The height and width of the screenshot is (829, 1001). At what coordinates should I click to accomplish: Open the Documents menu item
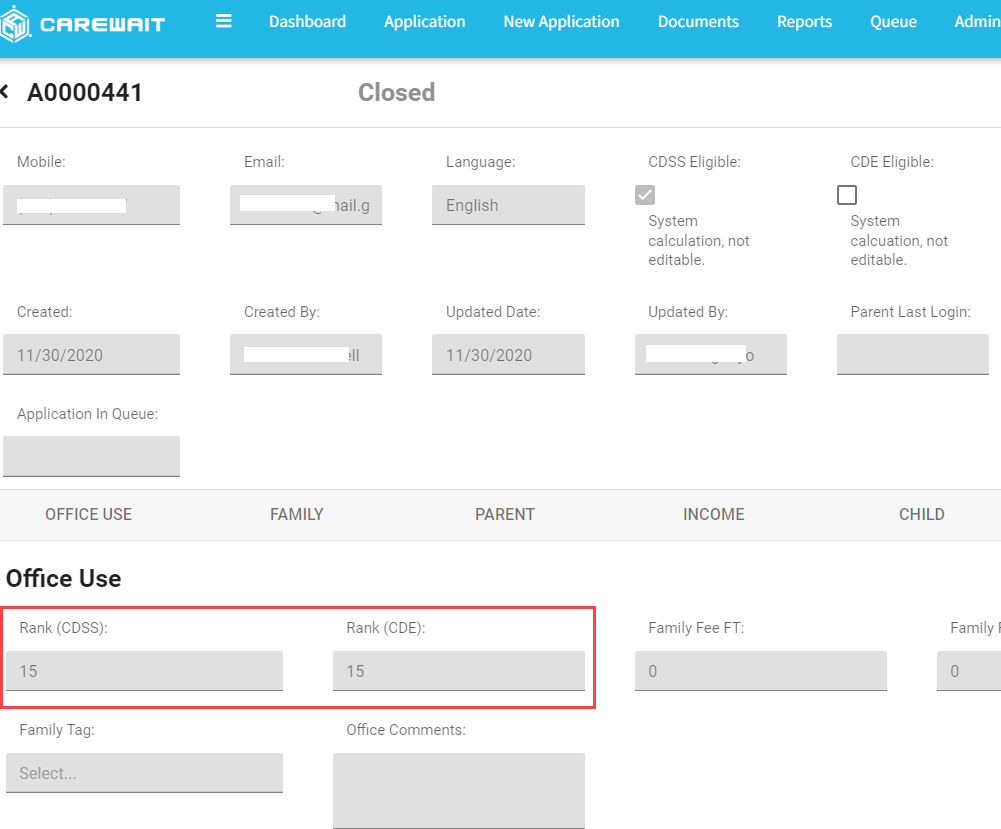pos(698,21)
